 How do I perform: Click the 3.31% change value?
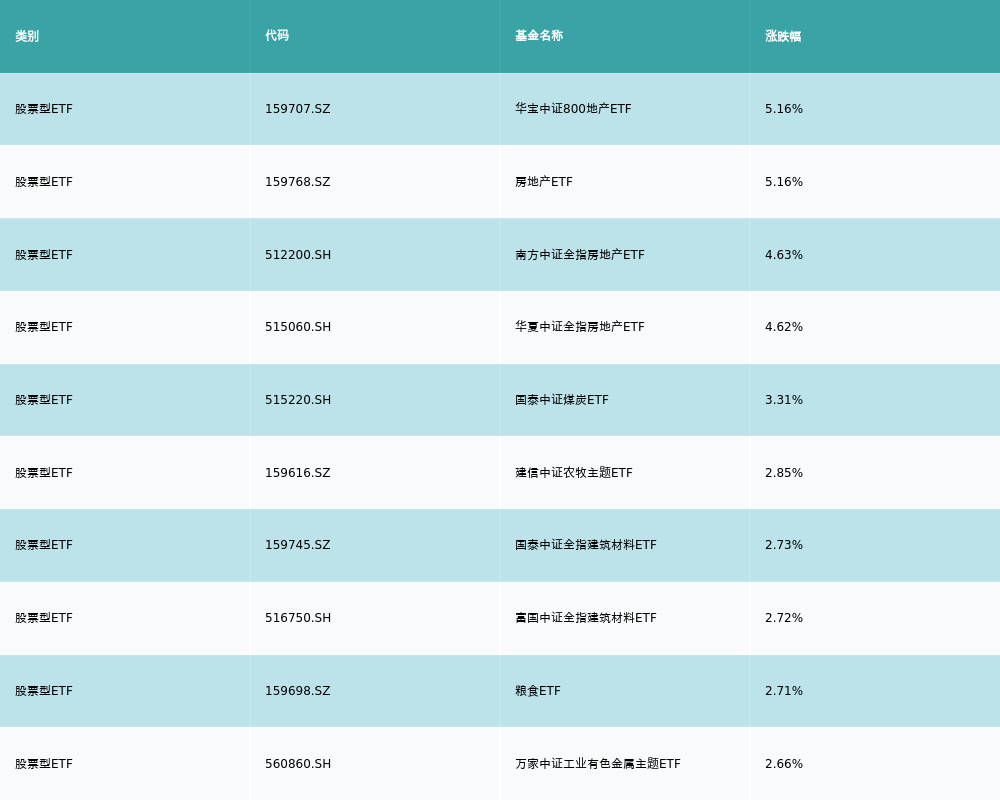[x=784, y=400]
